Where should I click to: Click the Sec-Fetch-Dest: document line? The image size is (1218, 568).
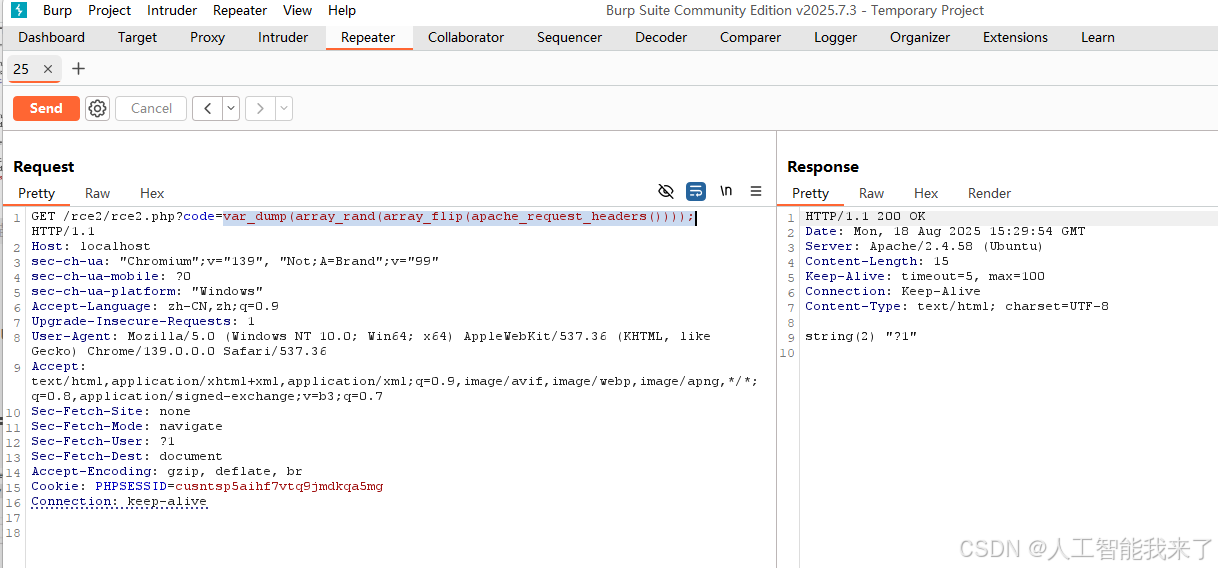(x=127, y=456)
